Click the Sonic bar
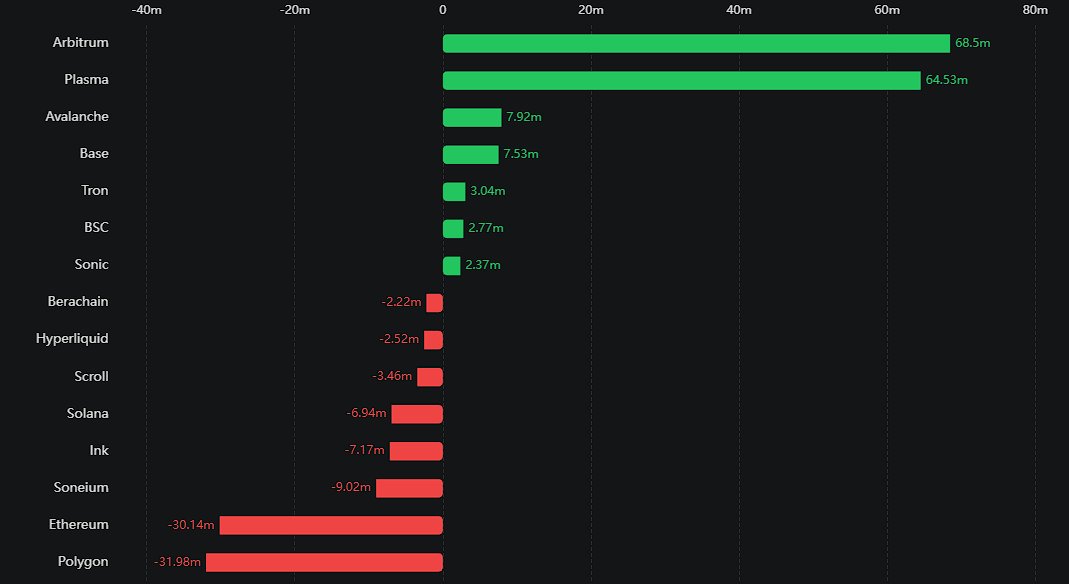Screen dimensions: 1069x584 pos(452,265)
